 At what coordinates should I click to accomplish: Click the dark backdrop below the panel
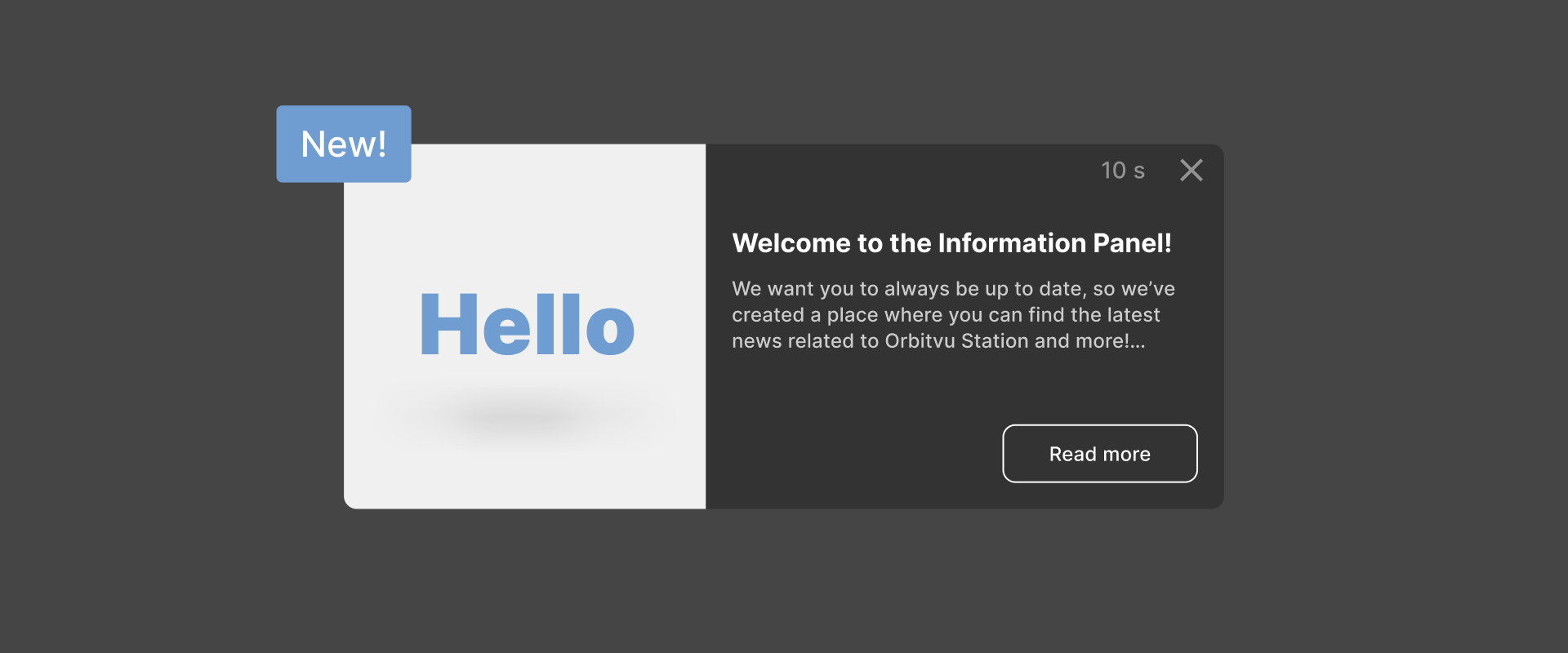(x=784, y=580)
